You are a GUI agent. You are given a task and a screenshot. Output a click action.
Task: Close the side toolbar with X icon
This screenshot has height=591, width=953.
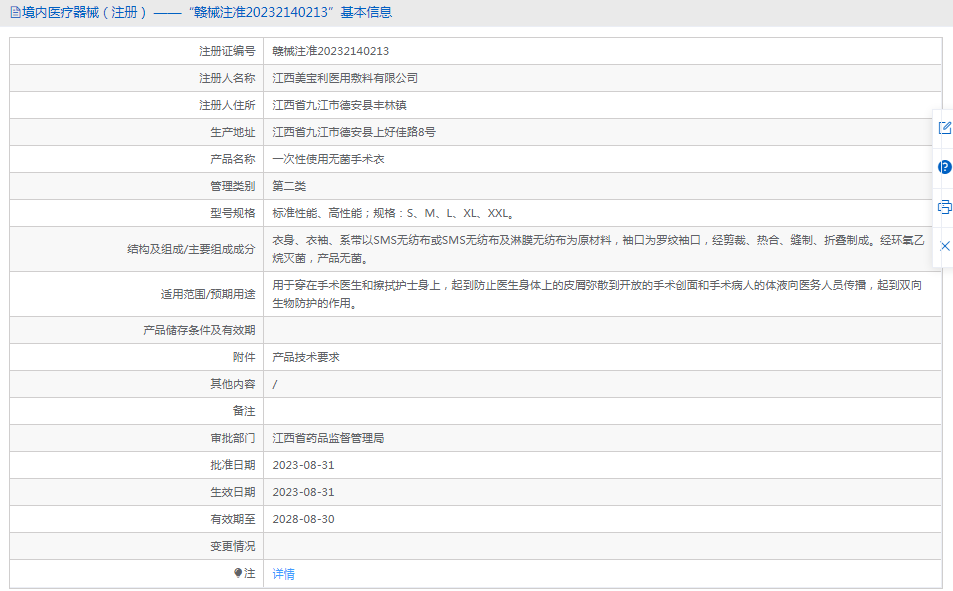(x=944, y=246)
